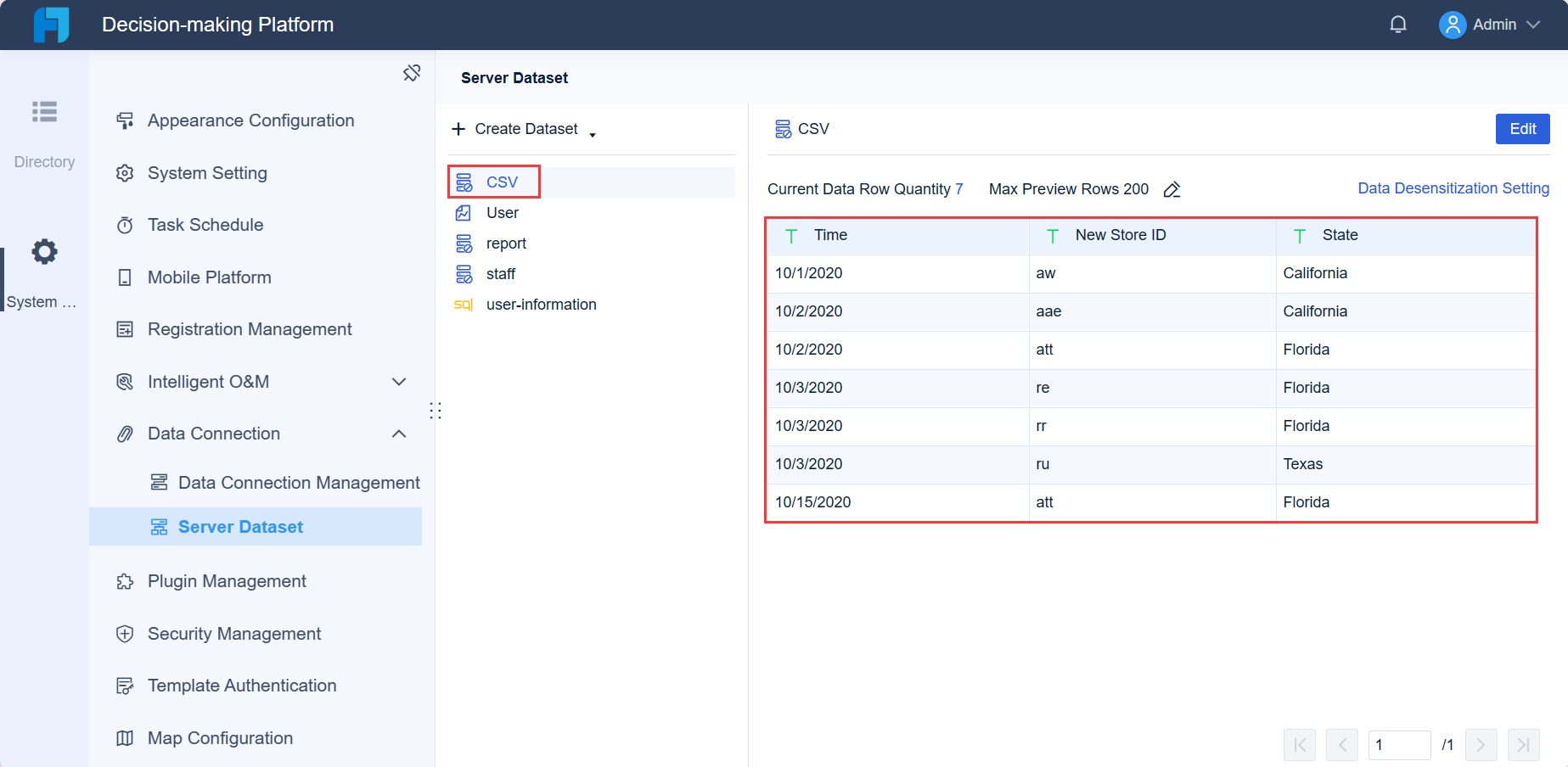Click the page number input field
The width and height of the screenshot is (1568, 767).
[x=1399, y=745]
